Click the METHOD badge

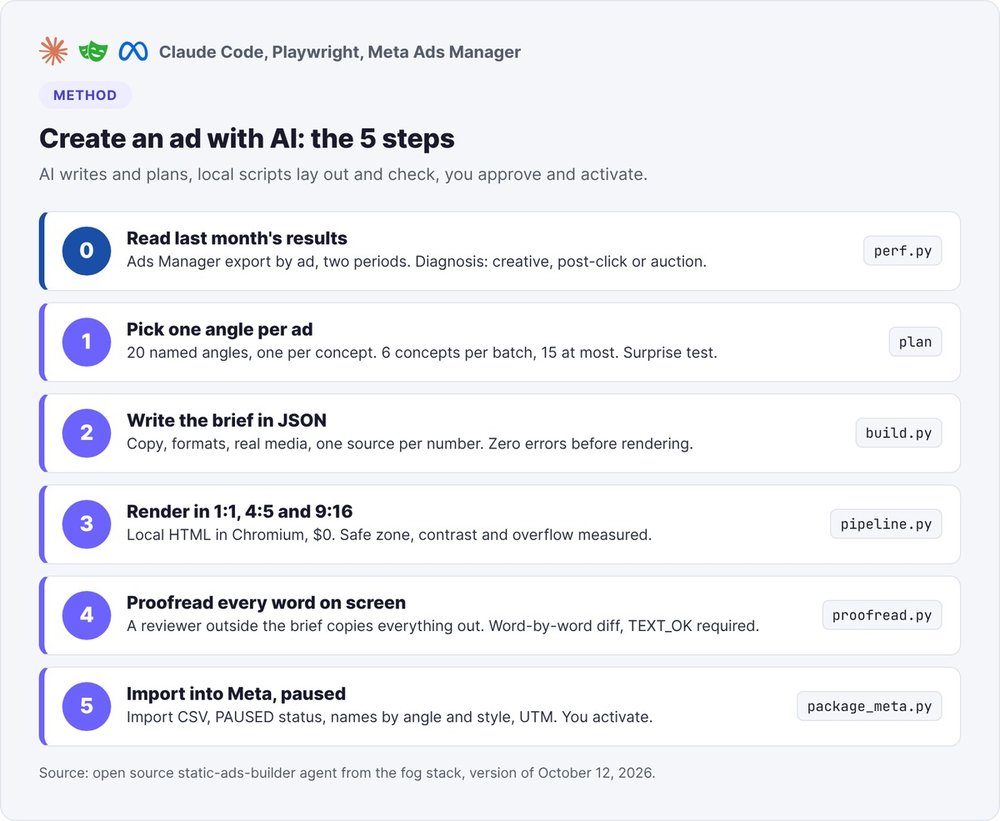pos(85,95)
